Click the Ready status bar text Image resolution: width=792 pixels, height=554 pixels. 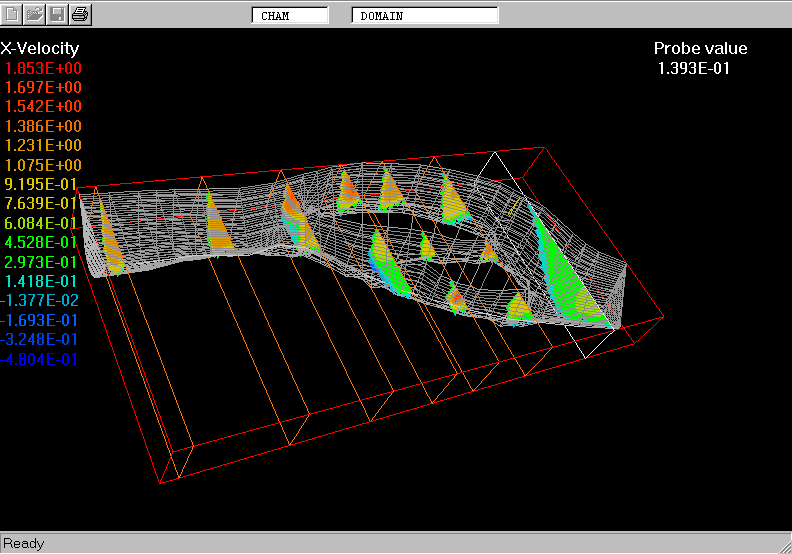24,543
